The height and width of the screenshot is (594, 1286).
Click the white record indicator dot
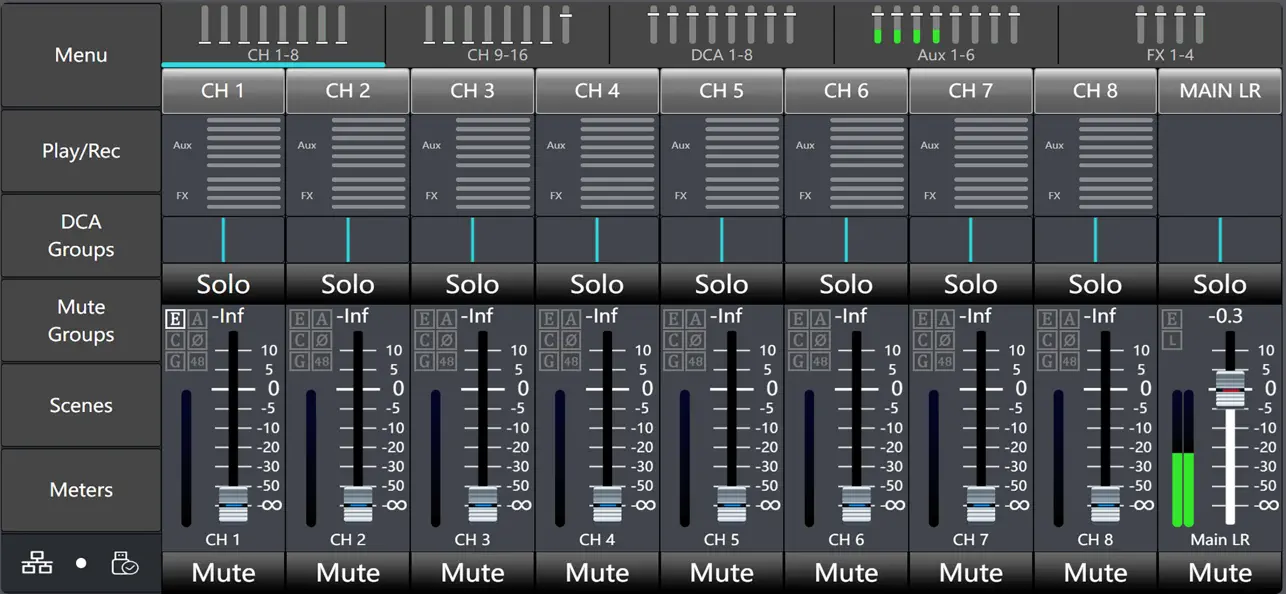(x=81, y=564)
